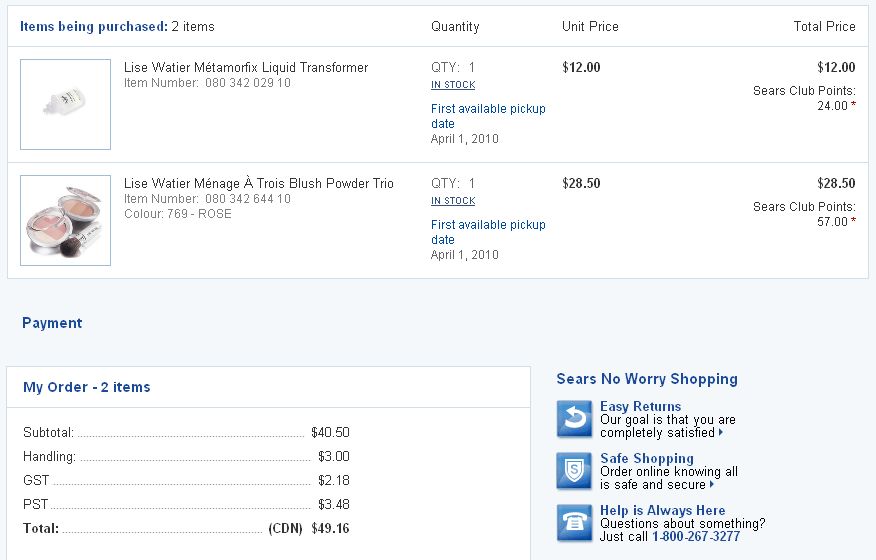Click Our goal is that you are completely satisfied
This screenshot has width=876, height=560.
click(668, 426)
